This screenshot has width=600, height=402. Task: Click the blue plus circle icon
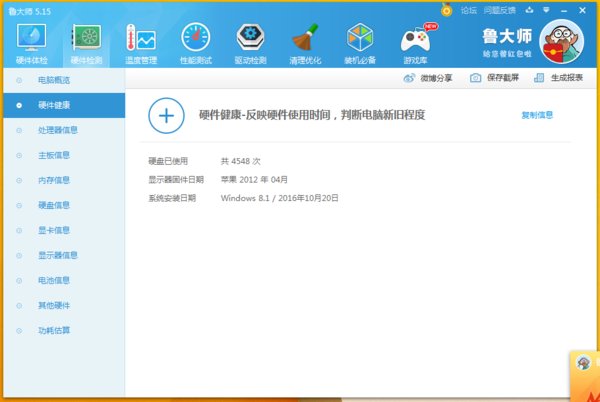(x=166, y=116)
